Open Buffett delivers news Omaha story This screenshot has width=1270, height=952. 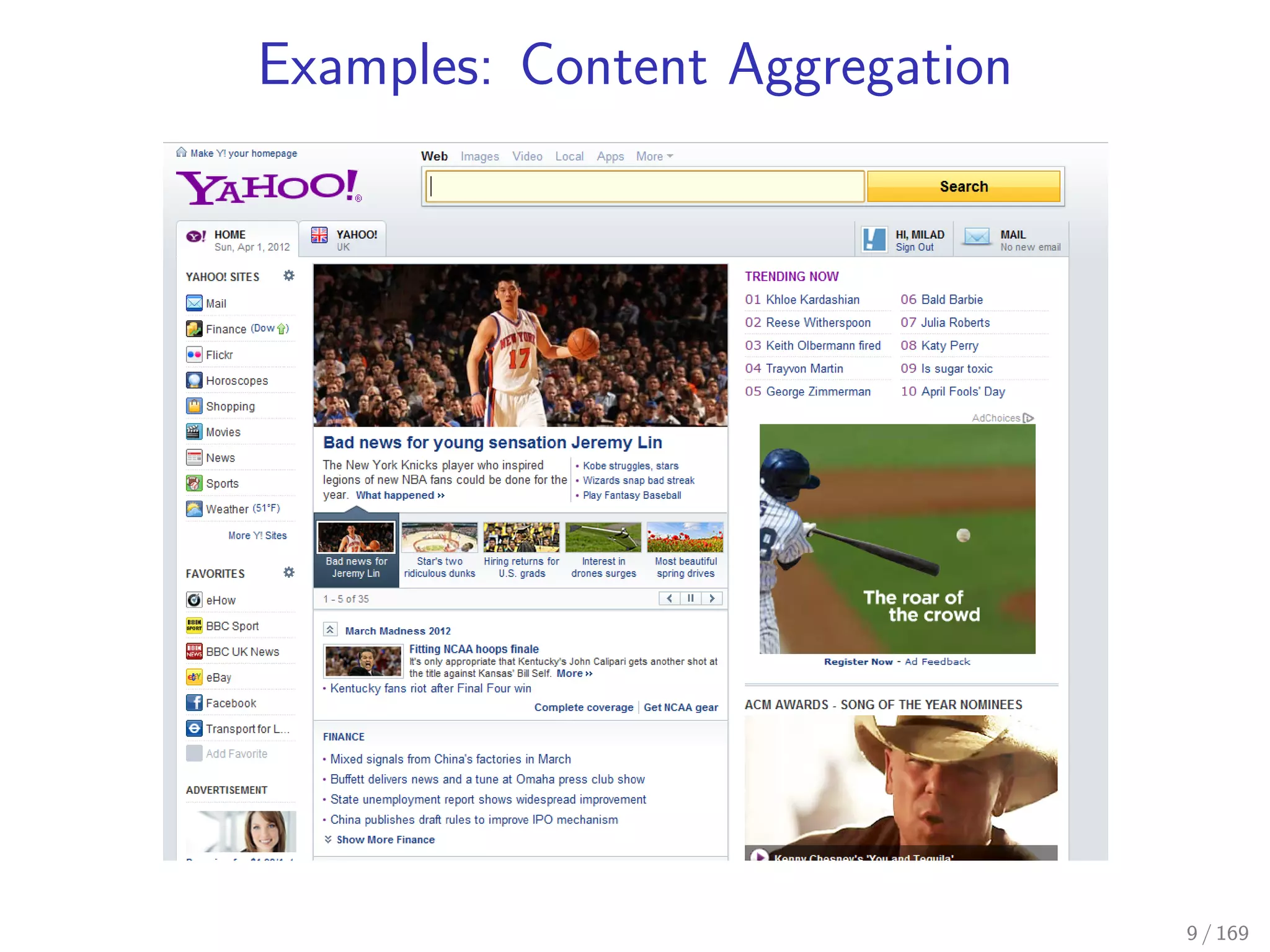(x=487, y=780)
